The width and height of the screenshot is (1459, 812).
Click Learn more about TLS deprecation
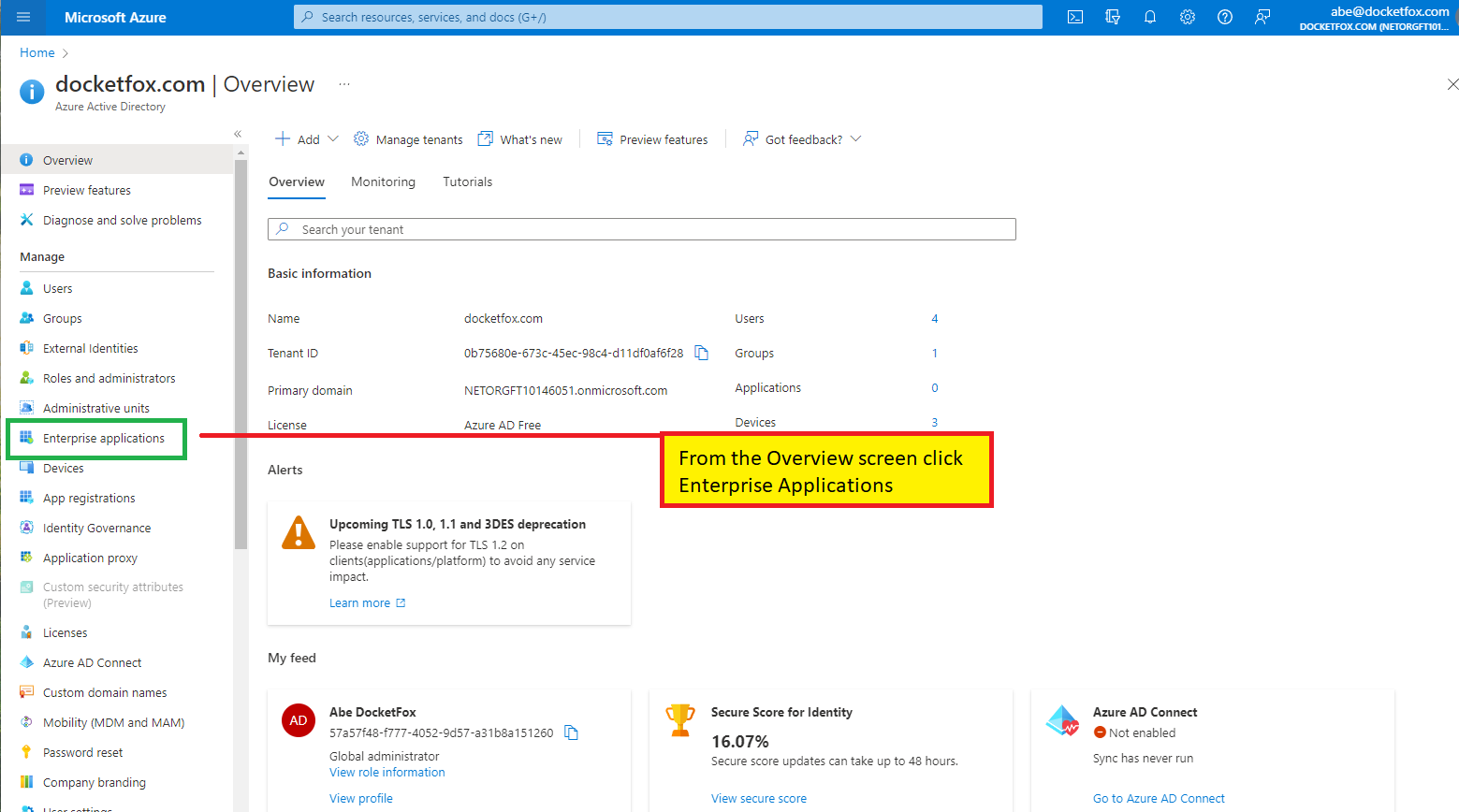[x=360, y=602]
